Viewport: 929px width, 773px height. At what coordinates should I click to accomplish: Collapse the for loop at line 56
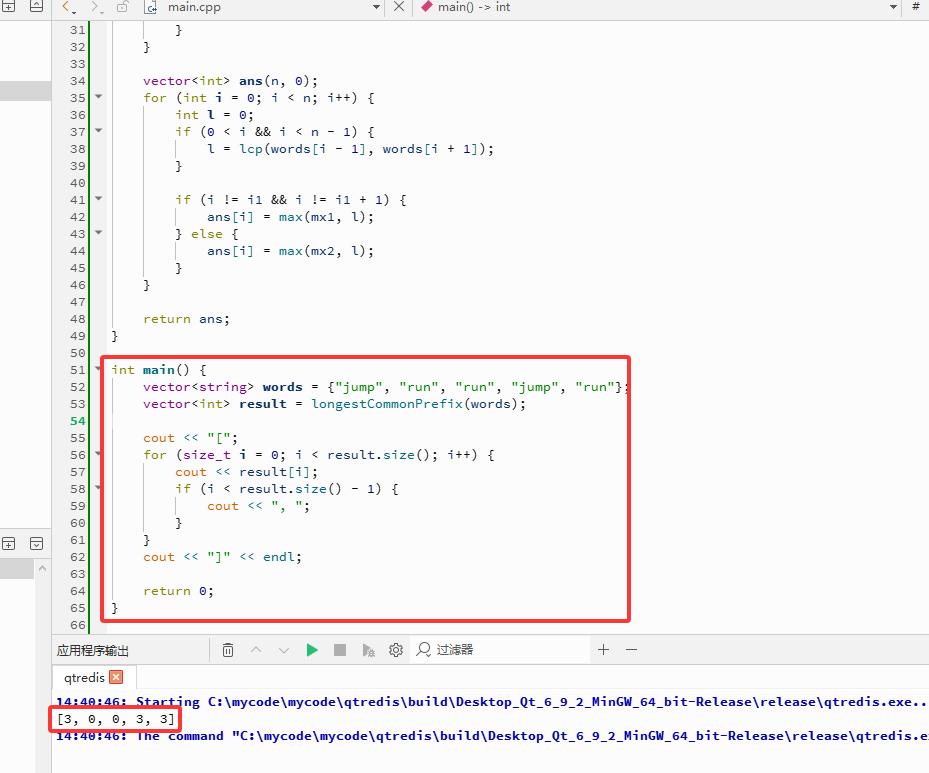coord(99,454)
